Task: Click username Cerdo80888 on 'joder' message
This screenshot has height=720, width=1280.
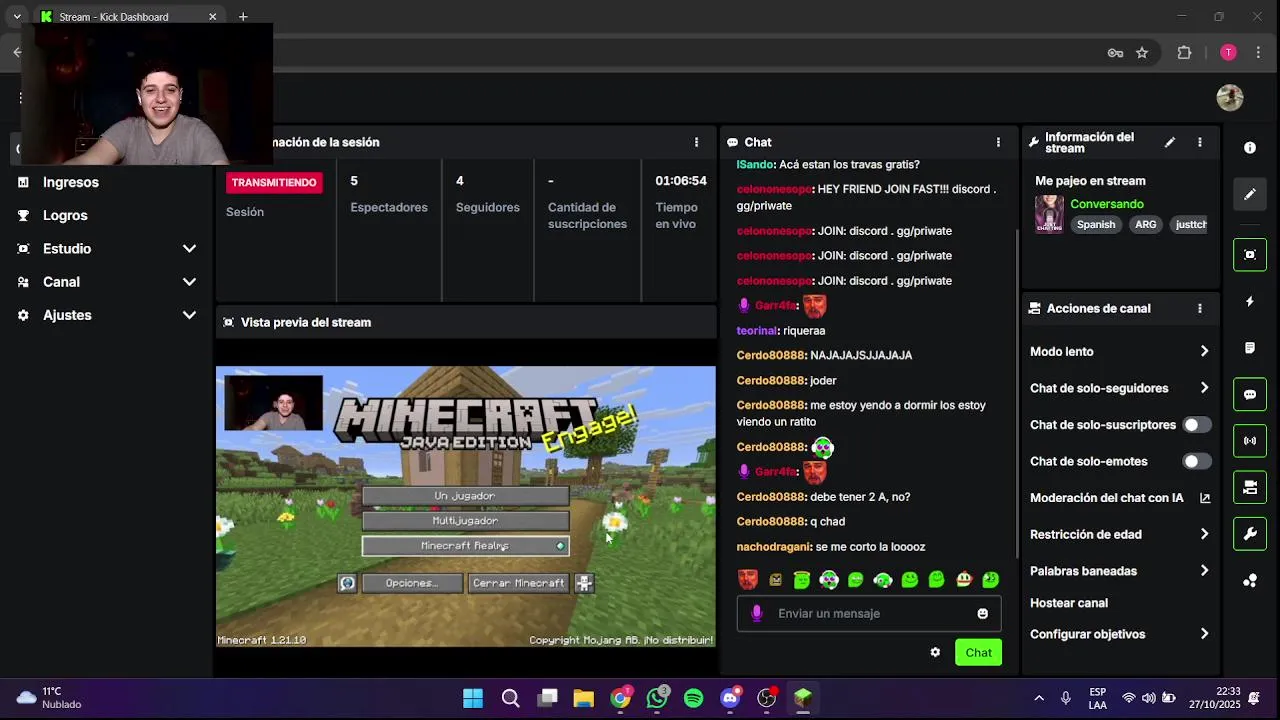Action: coord(771,380)
